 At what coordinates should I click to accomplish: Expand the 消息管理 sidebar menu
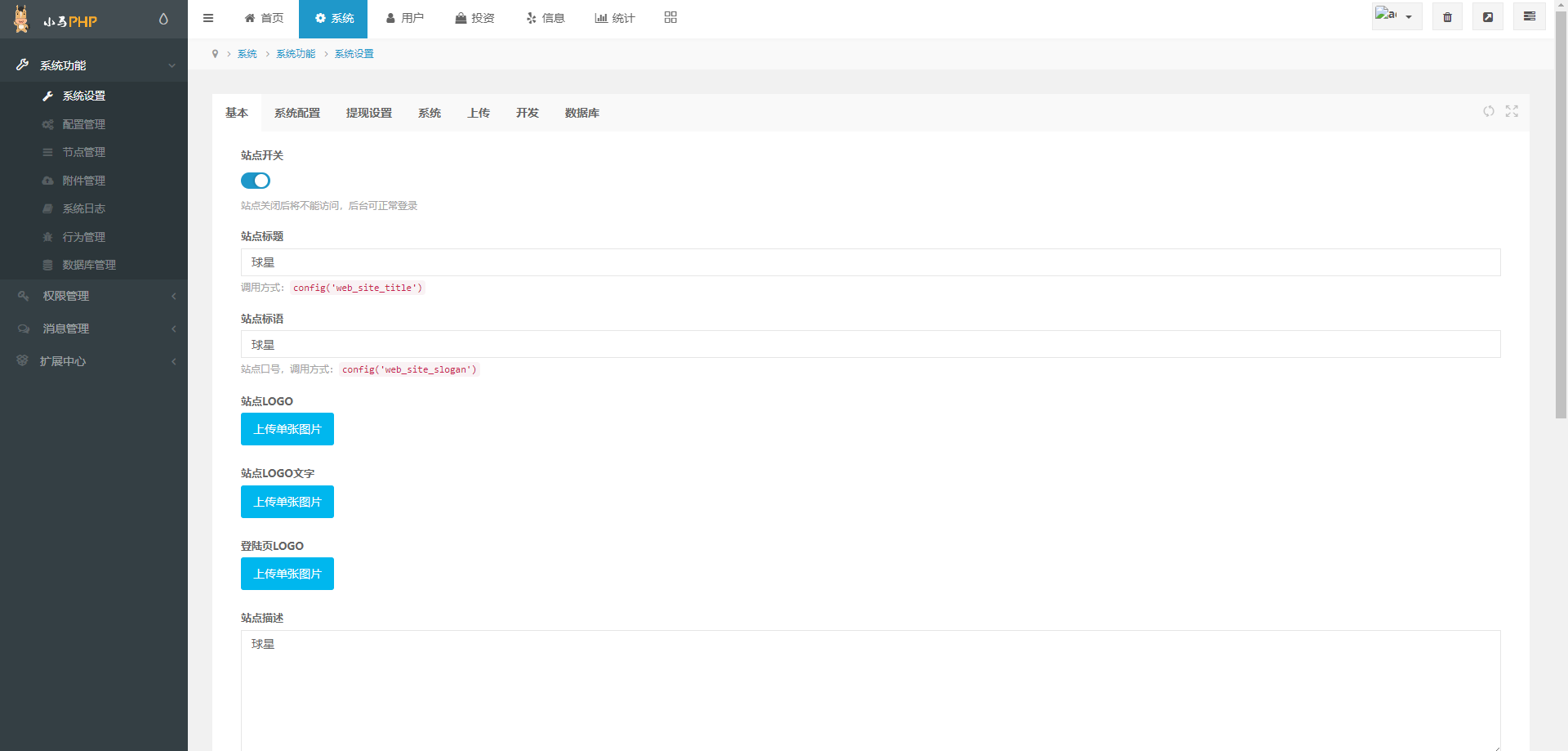tap(94, 329)
